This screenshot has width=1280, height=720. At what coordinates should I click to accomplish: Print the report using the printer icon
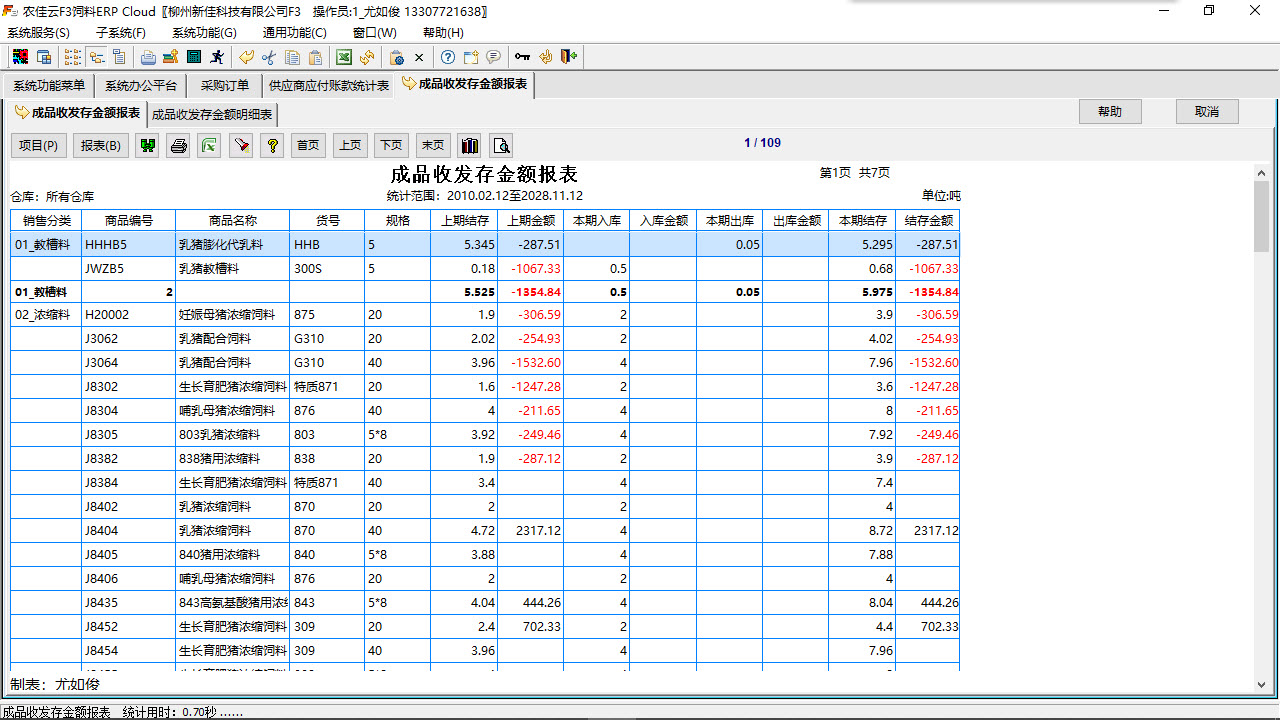point(178,145)
